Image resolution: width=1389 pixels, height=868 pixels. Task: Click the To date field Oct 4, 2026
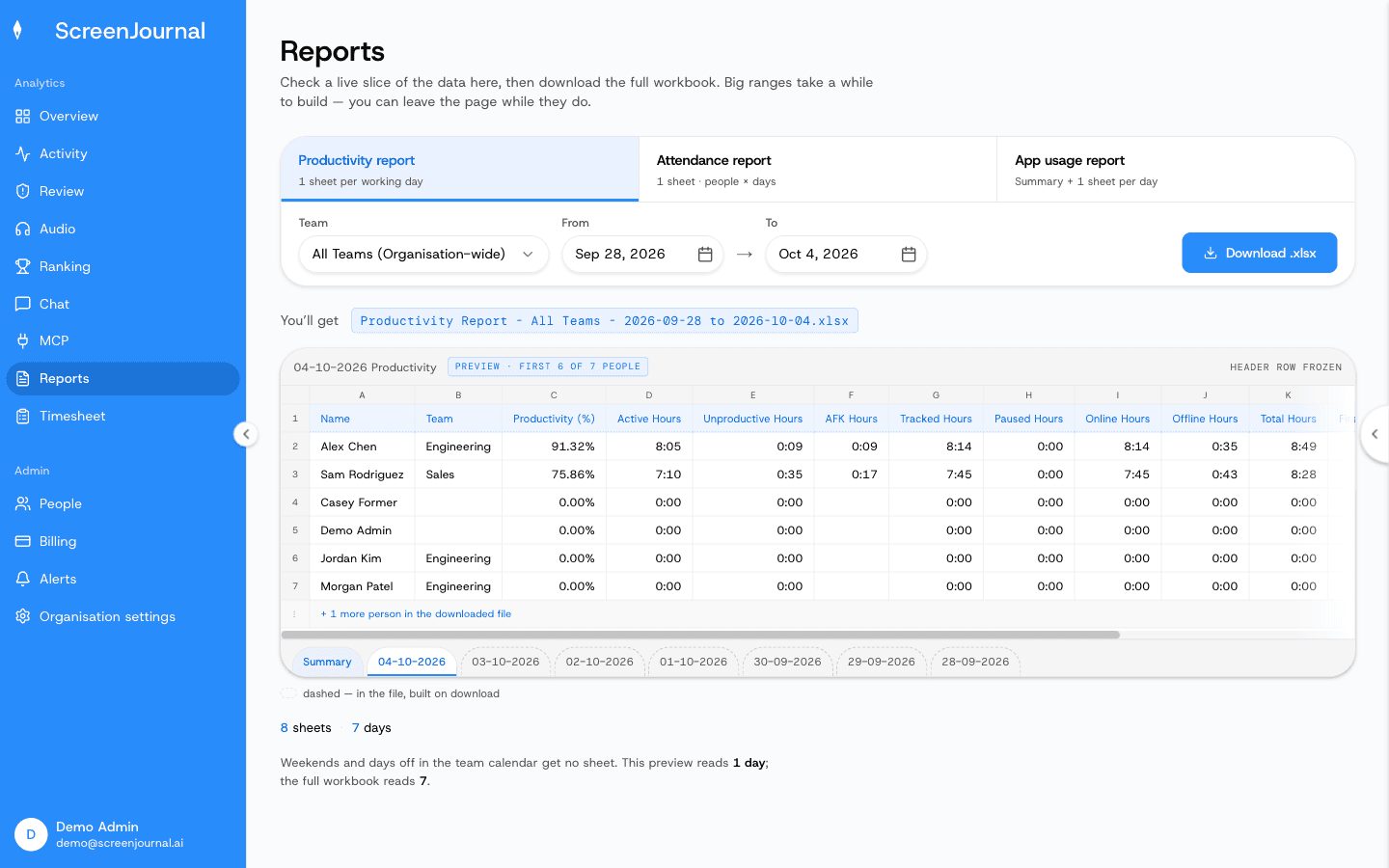(846, 255)
